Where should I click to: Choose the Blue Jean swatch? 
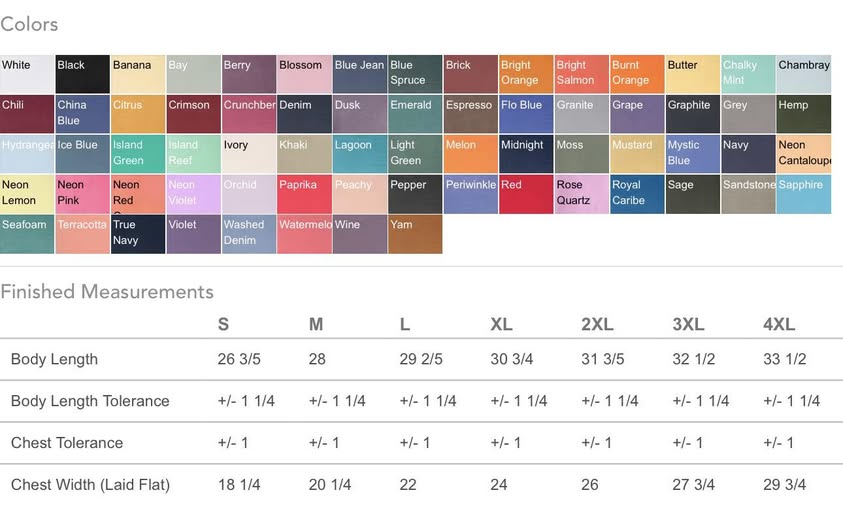pyautogui.click(x=359, y=74)
